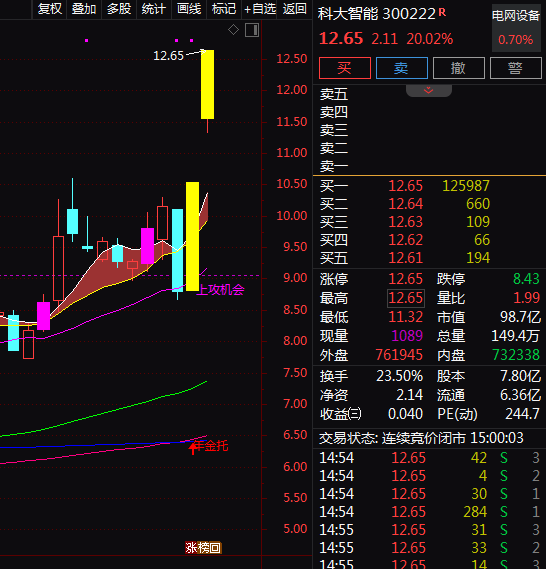
Task: Click the 跌停 limit-down price 8.43
Action: pyautogui.click(x=526, y=279)
